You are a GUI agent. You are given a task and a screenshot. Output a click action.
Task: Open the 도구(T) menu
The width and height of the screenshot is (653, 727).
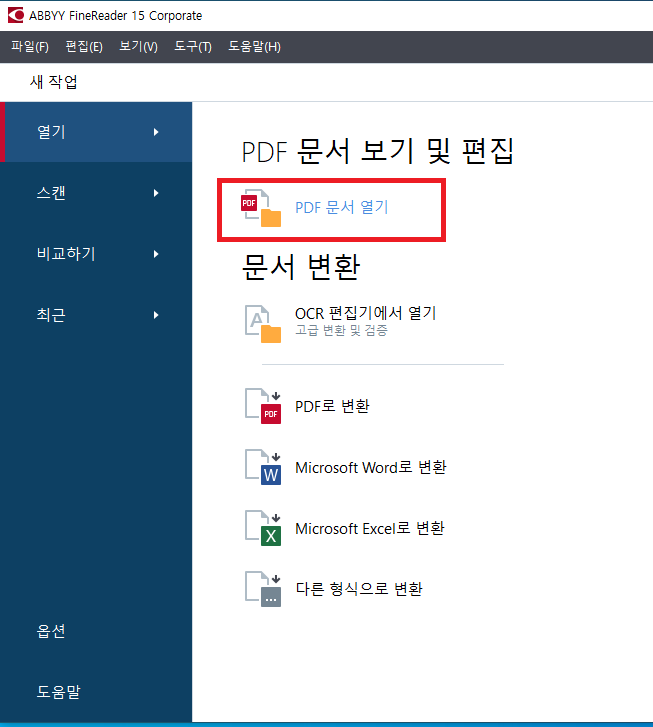[x=192, y=47]
